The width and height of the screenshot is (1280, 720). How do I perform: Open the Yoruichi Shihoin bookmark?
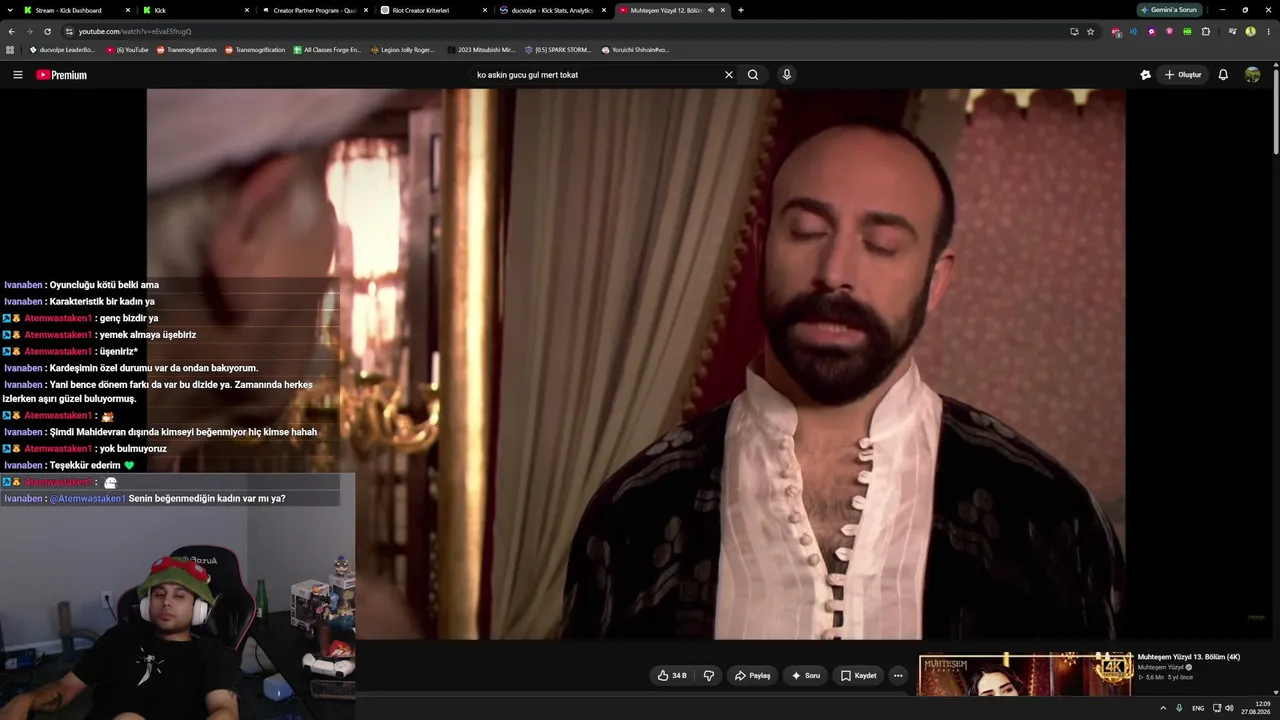coord(635,49)
